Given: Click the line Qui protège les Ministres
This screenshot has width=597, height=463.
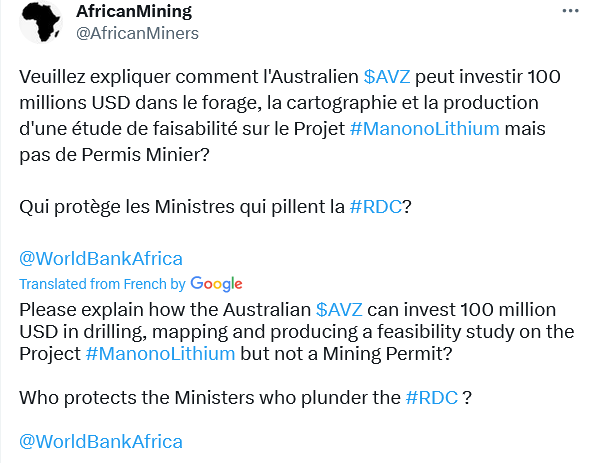Looking at the screenshot, I should tap(215, 207).
